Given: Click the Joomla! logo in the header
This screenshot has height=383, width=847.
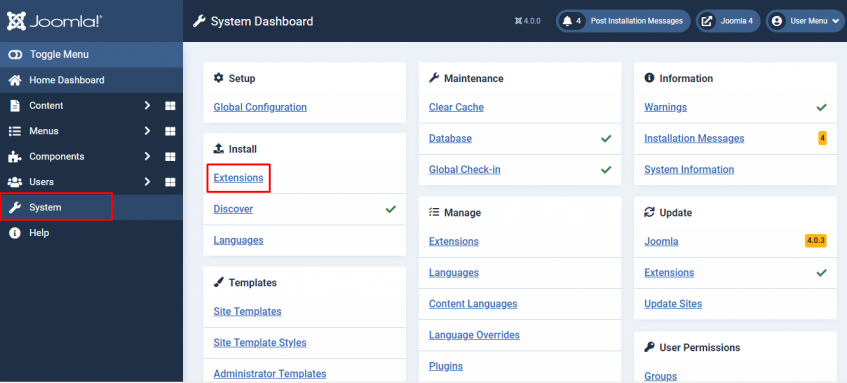Looking at the screenshot, I should pos(54,21).
